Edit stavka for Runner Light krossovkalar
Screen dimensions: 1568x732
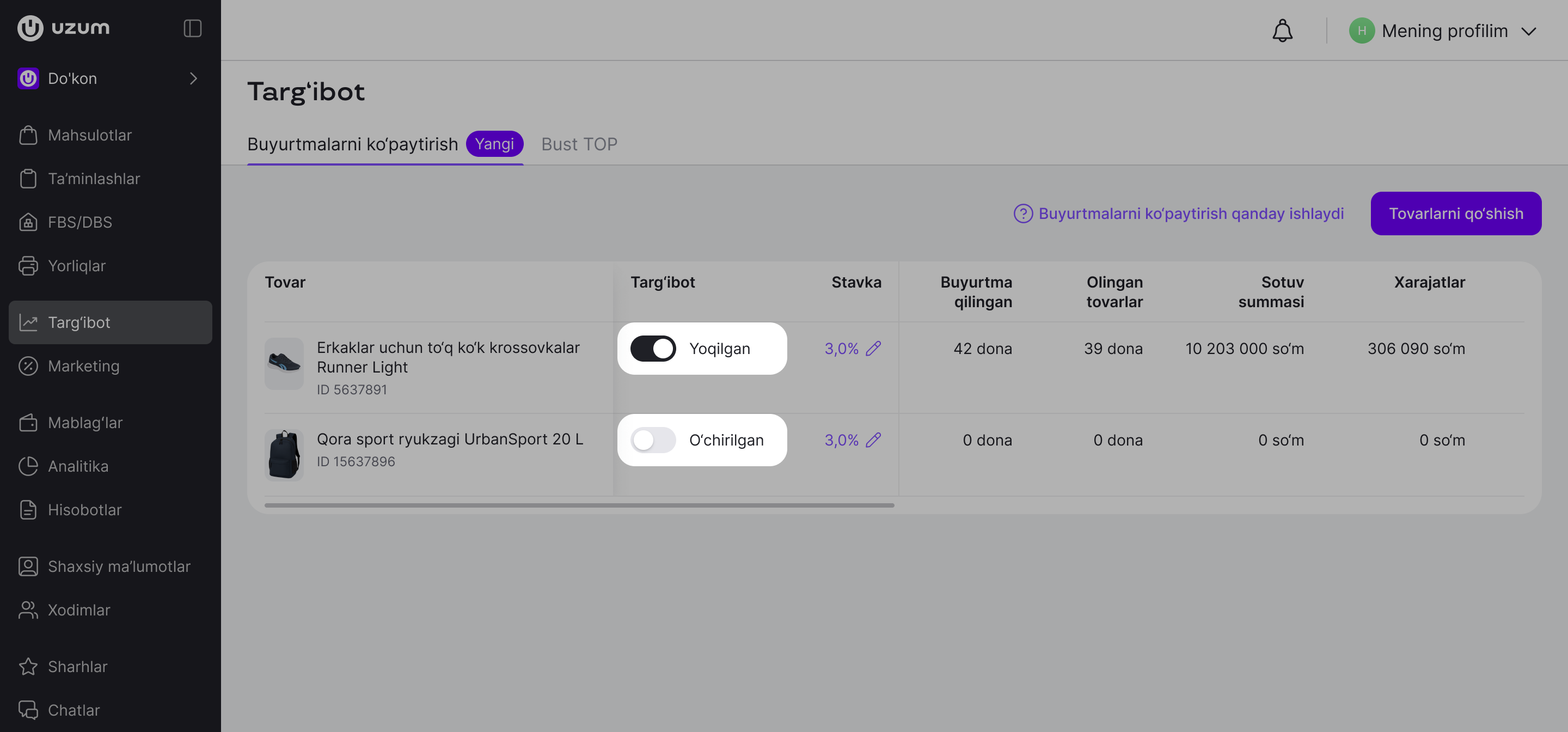[x=873, y=349]
